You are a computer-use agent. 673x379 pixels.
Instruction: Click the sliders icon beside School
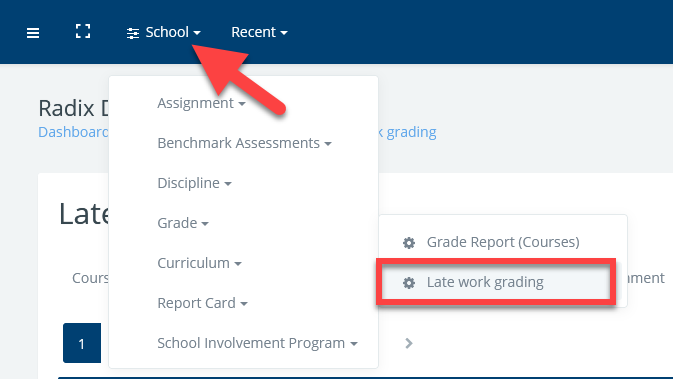[x=133, y=33]
